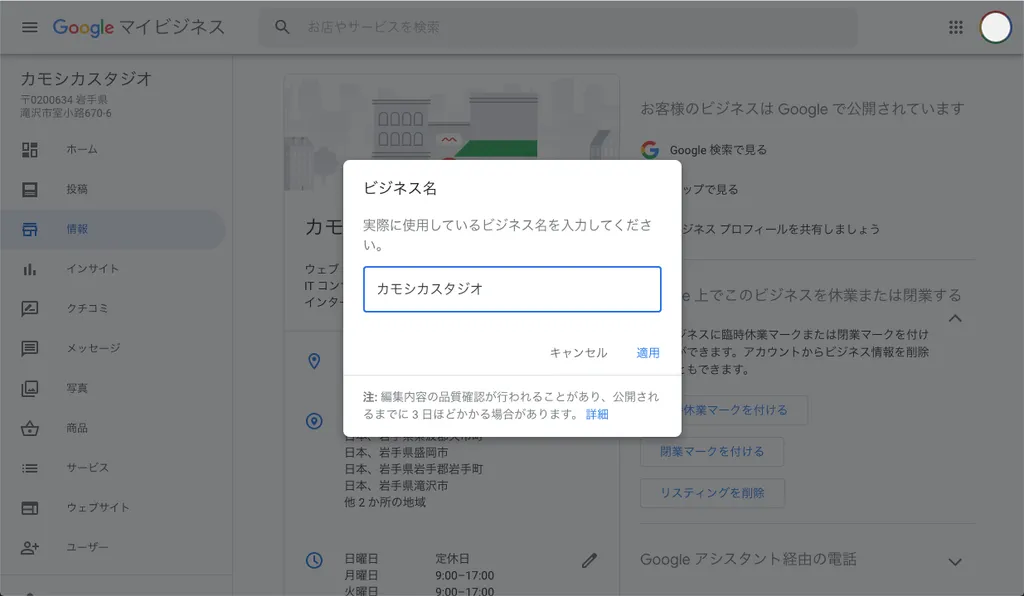Click the ユーザー add person icon

click(x=29, y=548)
